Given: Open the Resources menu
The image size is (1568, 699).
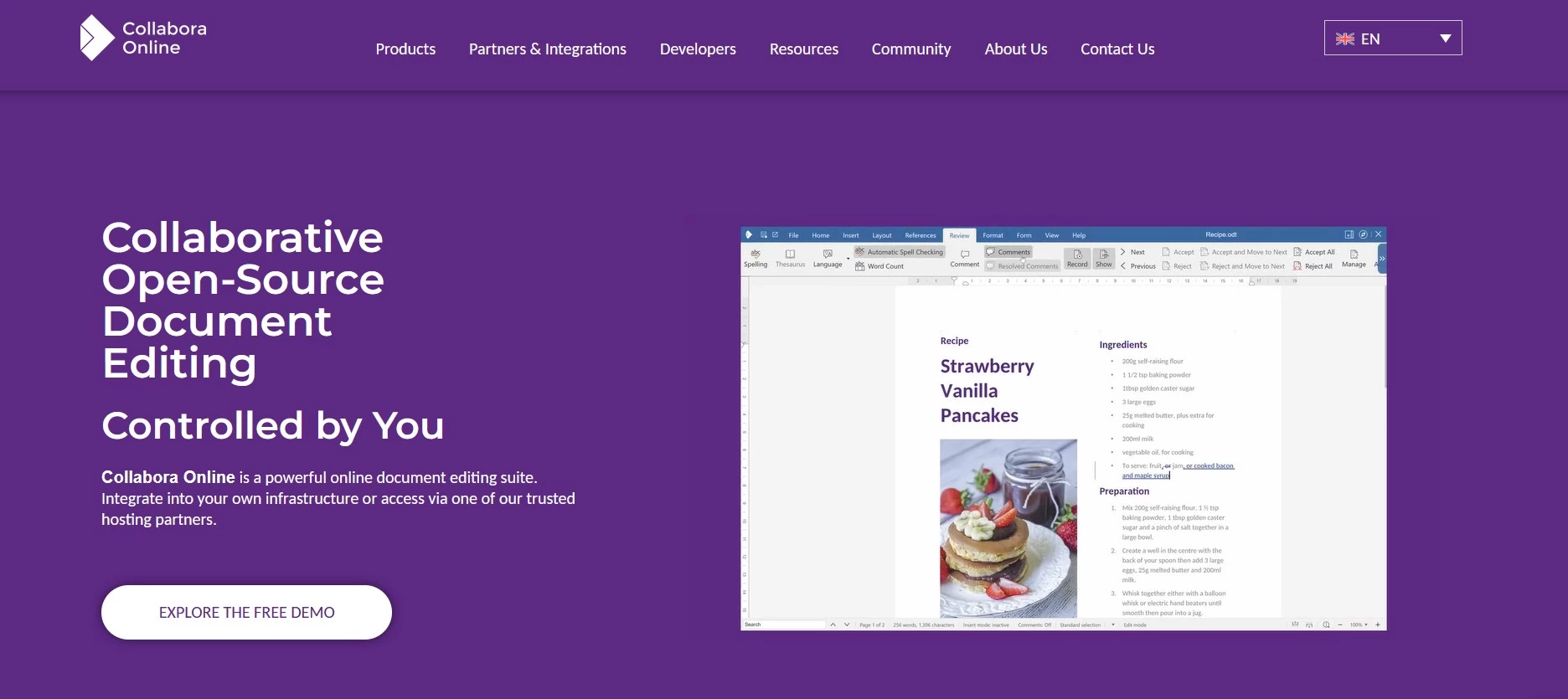Looking at the screenshot, I should coord(804,49).
